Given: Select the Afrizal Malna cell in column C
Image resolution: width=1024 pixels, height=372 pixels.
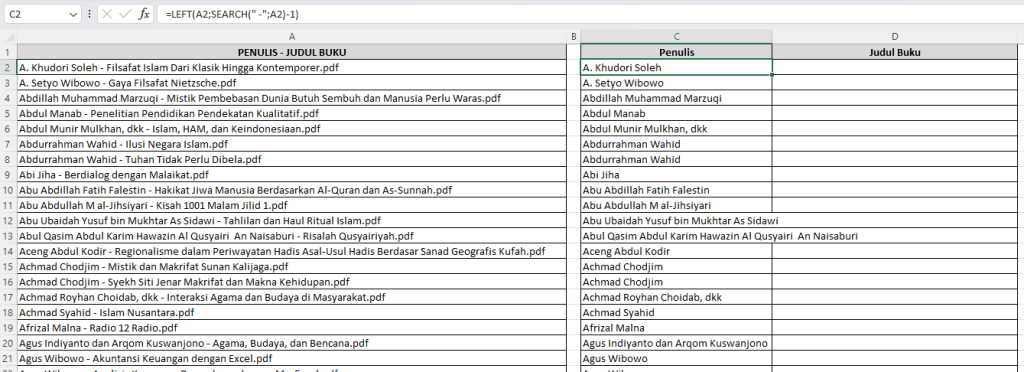Looking at the screenshot, I should point(676,328).
